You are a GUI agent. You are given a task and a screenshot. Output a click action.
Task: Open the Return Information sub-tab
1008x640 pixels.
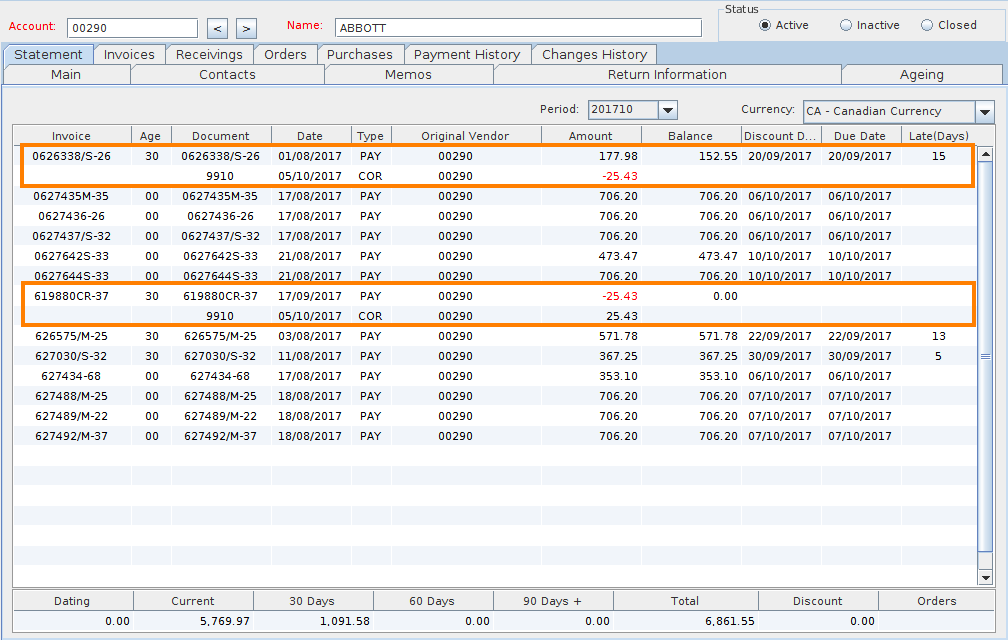click(667, 74)
